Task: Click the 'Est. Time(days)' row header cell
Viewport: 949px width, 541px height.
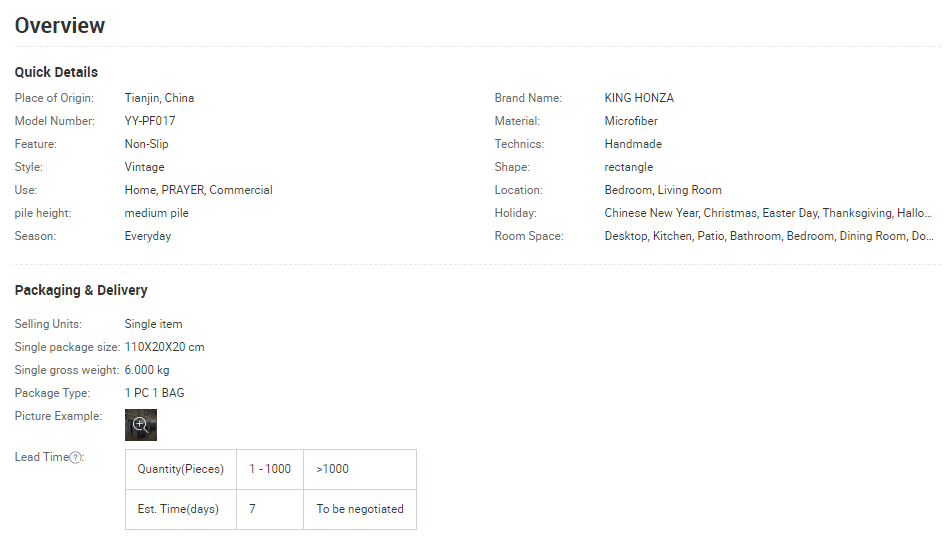Action: pyautogui.click(x=178, y=509)
